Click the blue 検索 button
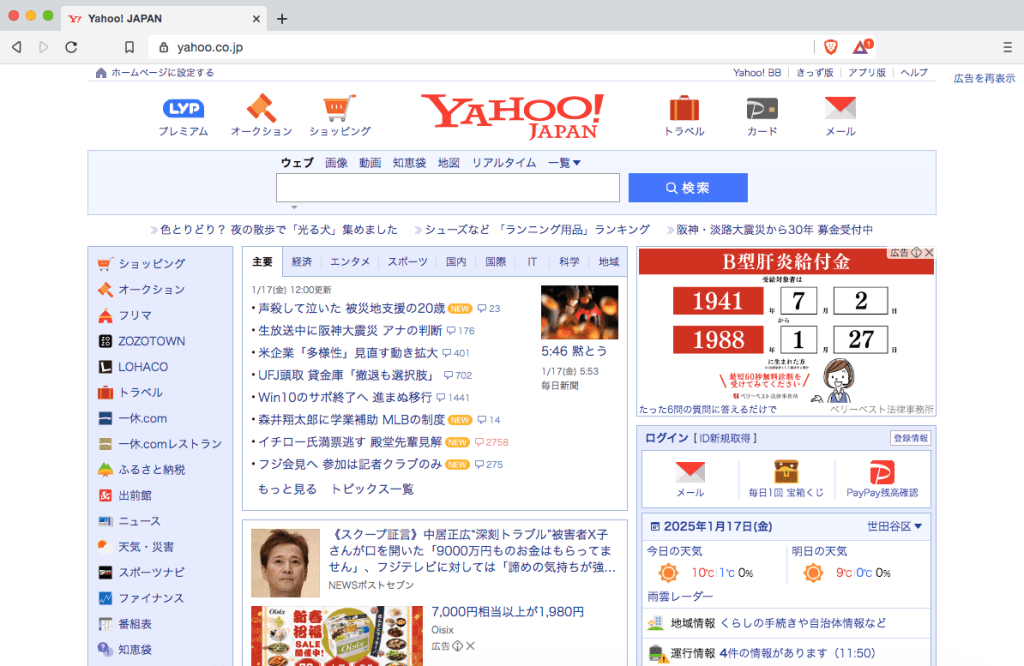Screen dimensions: 1024x666 tap(688, 188)
